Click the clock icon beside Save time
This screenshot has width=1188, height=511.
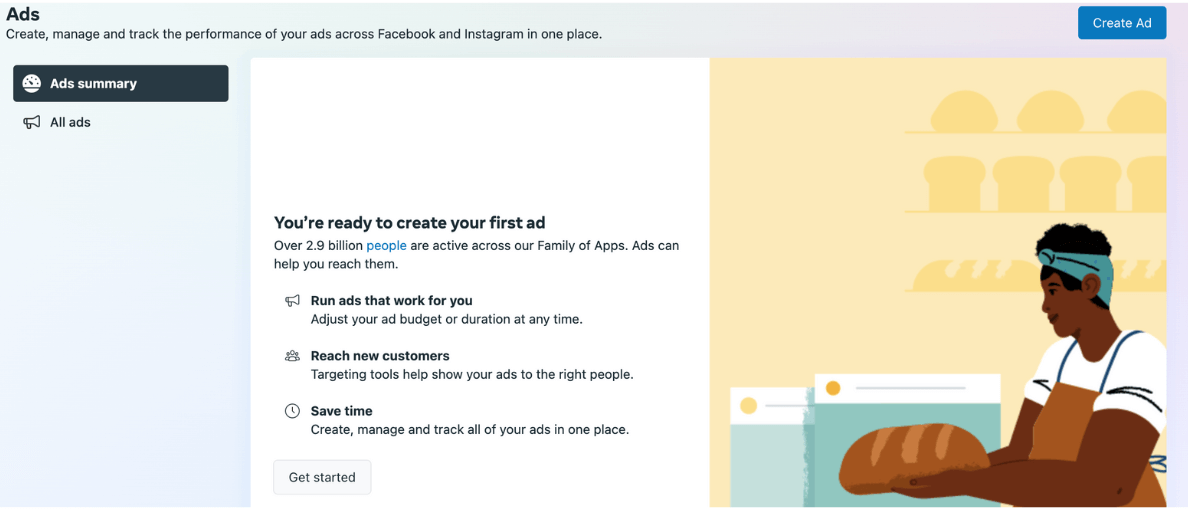click(x=292, y=411)
